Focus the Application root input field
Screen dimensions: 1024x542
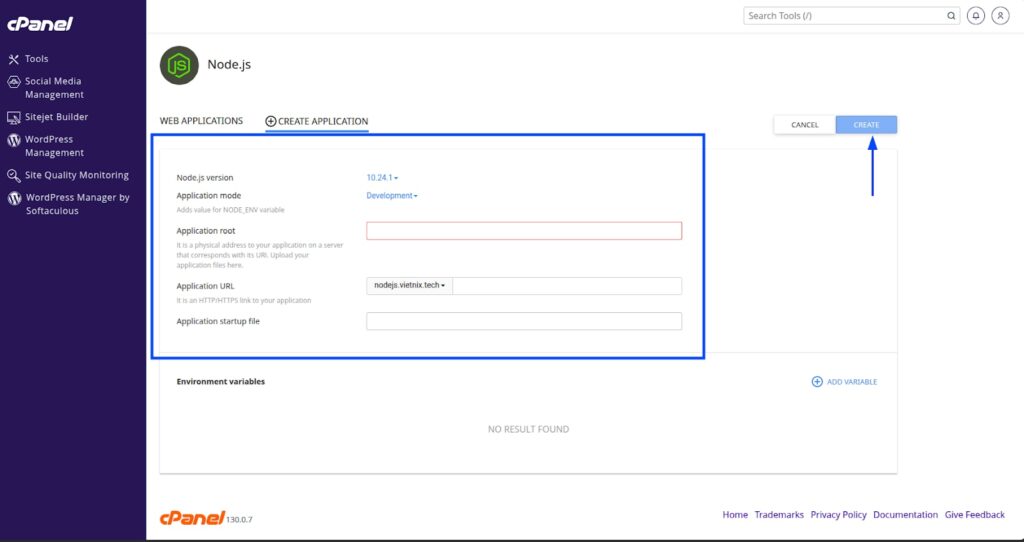(523, 231)
